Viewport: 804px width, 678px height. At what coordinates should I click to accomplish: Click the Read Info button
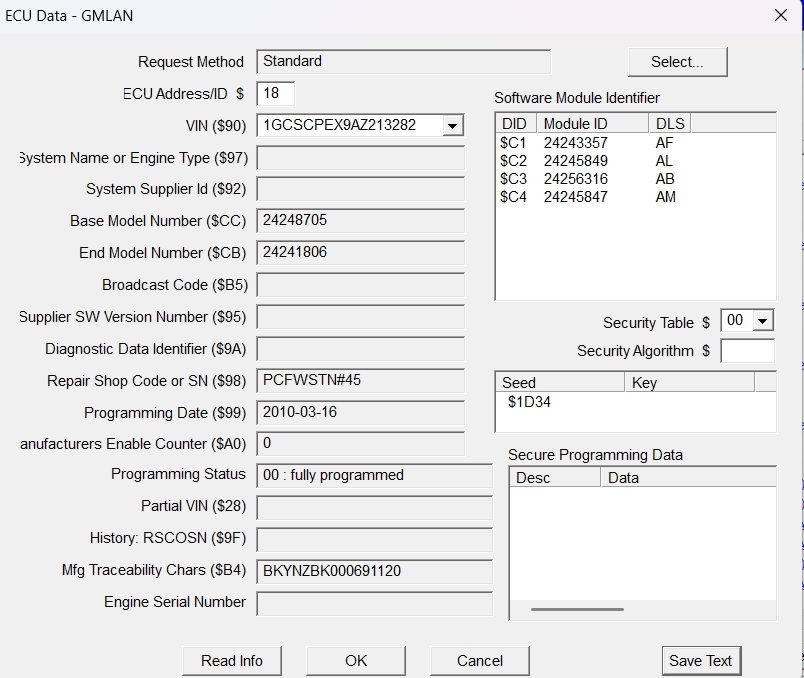pyautogui.click(x=232, y=661)
